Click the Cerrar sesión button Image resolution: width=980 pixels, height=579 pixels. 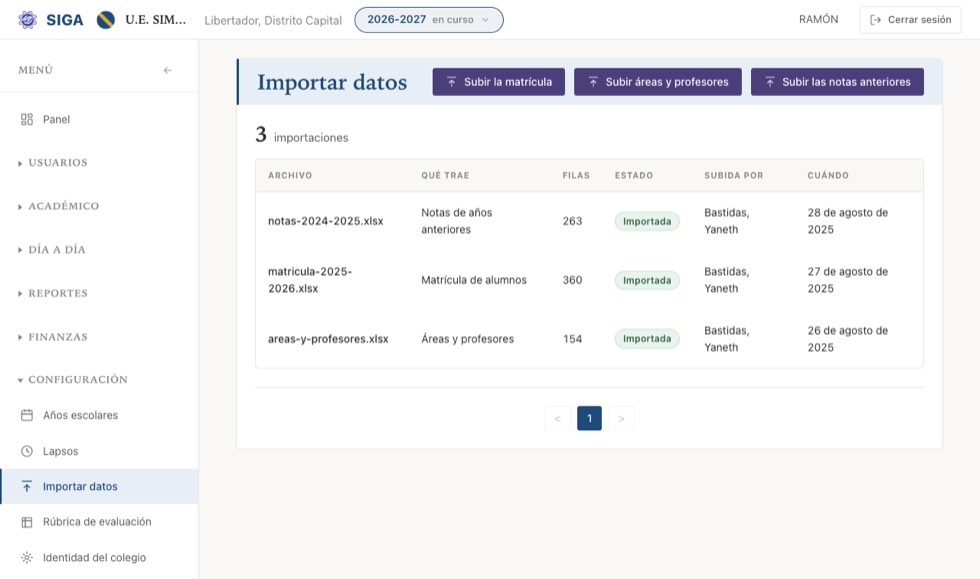[910, 20]
